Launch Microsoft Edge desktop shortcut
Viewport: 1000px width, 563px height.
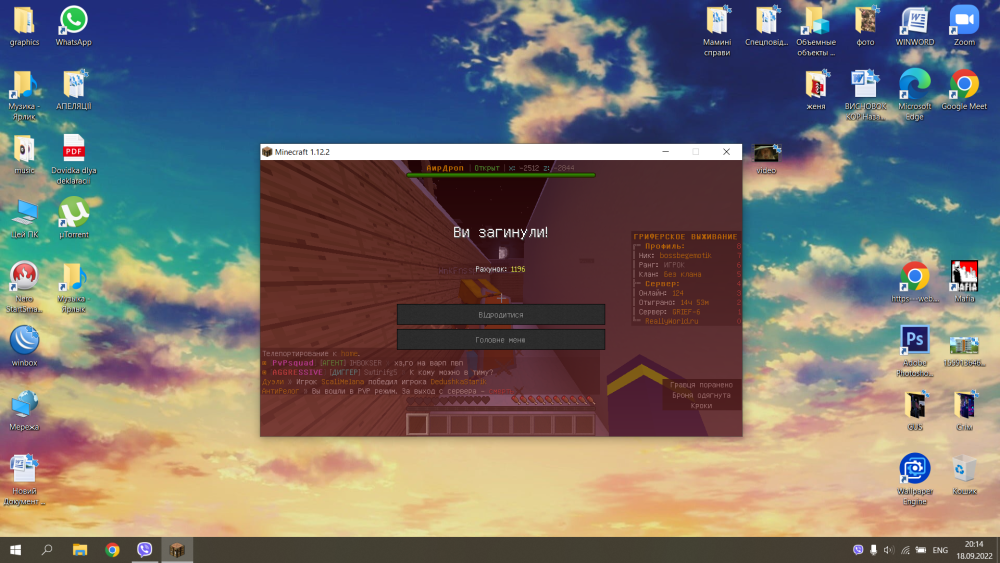pyautogui.click(x=915, y=95)
